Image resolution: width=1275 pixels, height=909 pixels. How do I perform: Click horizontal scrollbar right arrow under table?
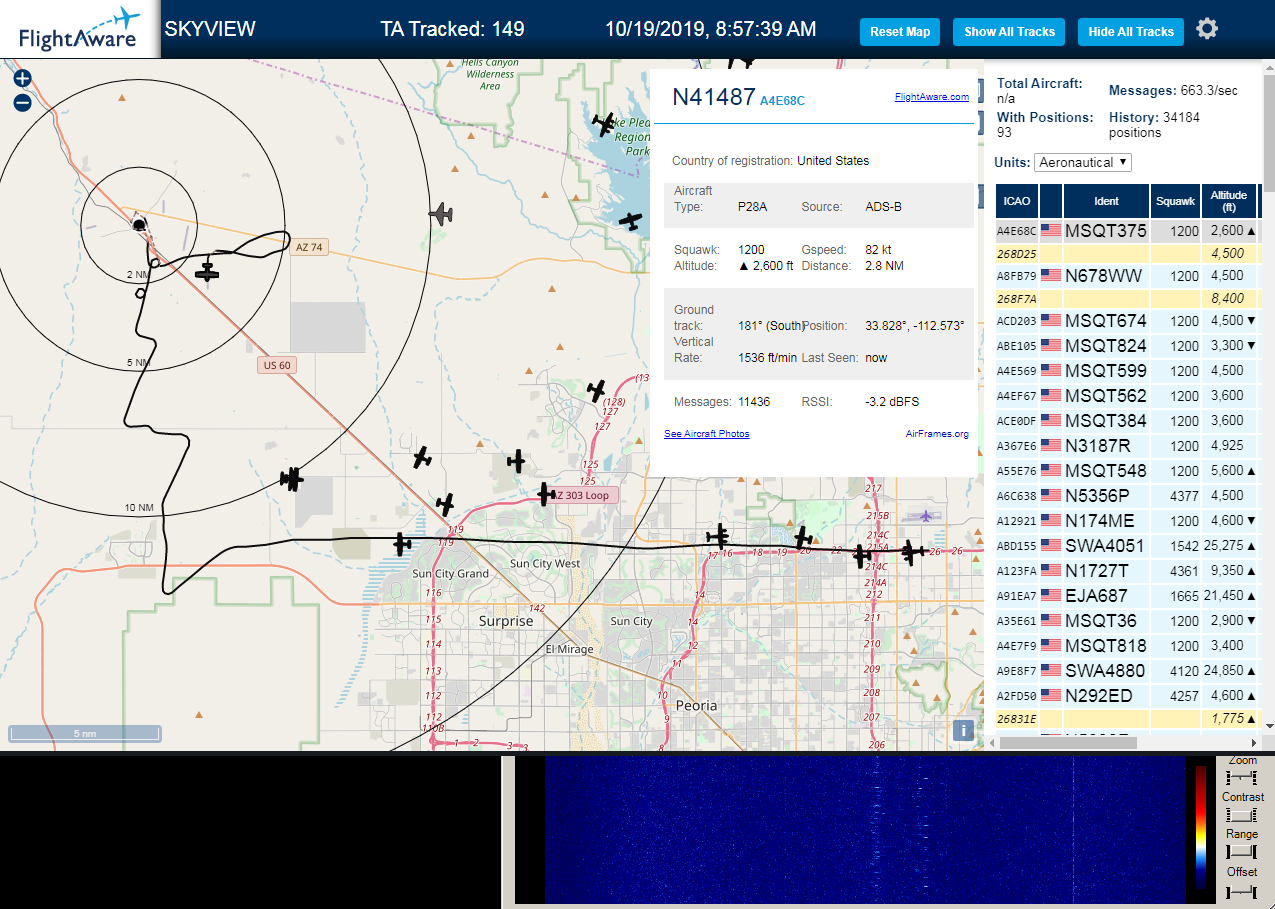click(x=1254, y=742)
